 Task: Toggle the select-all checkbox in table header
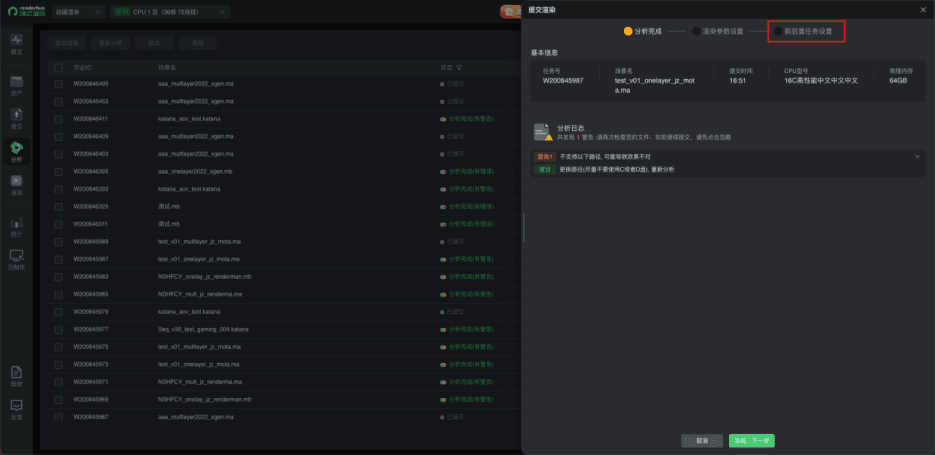tap(59, 68)
